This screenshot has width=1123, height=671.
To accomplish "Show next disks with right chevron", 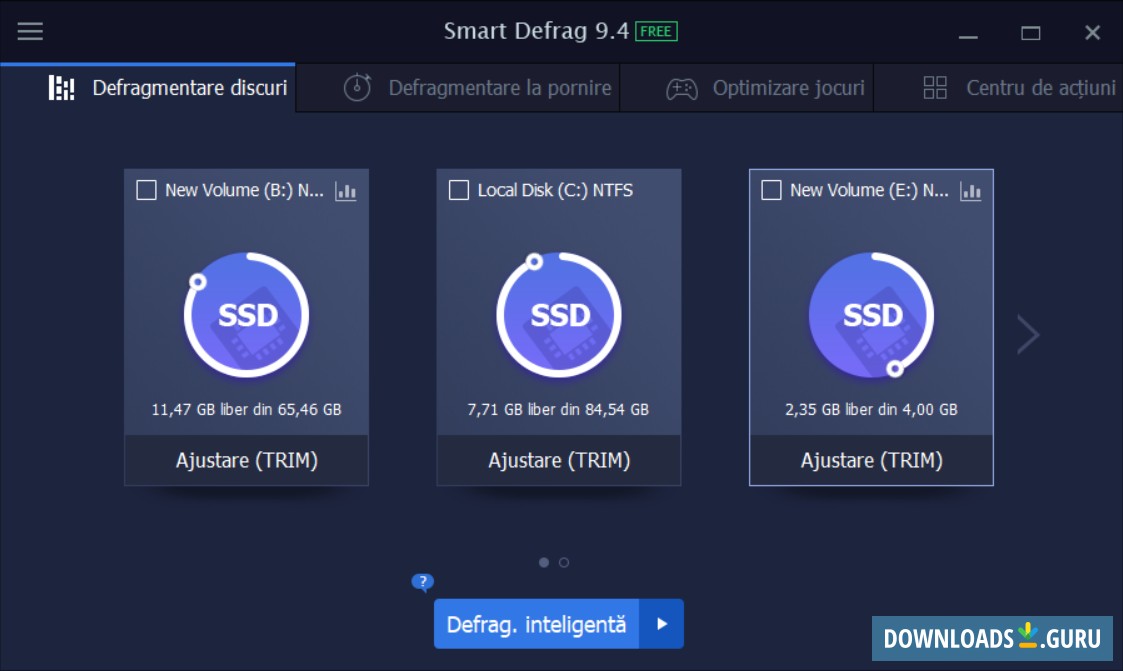I will pyautogui.click(x=1028, y=334).
